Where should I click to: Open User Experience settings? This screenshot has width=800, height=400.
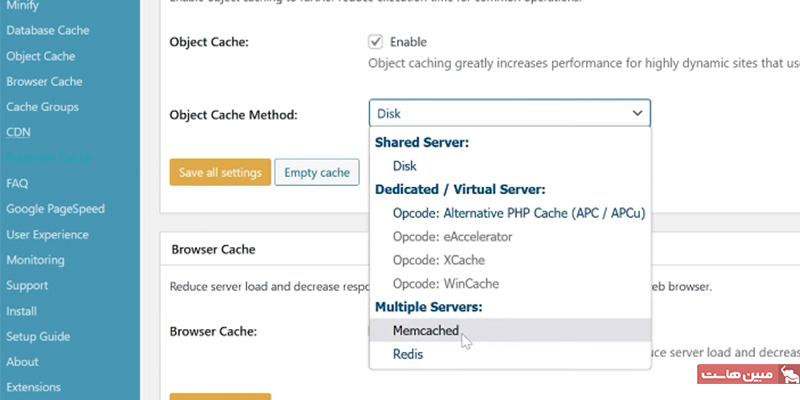coord(49,234)
